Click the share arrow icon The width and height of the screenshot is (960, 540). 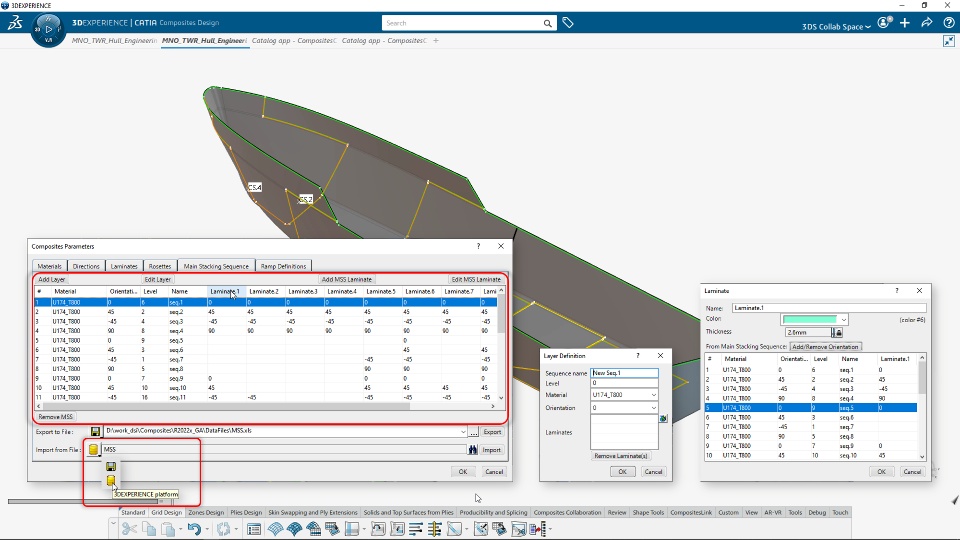click(927, 23)
